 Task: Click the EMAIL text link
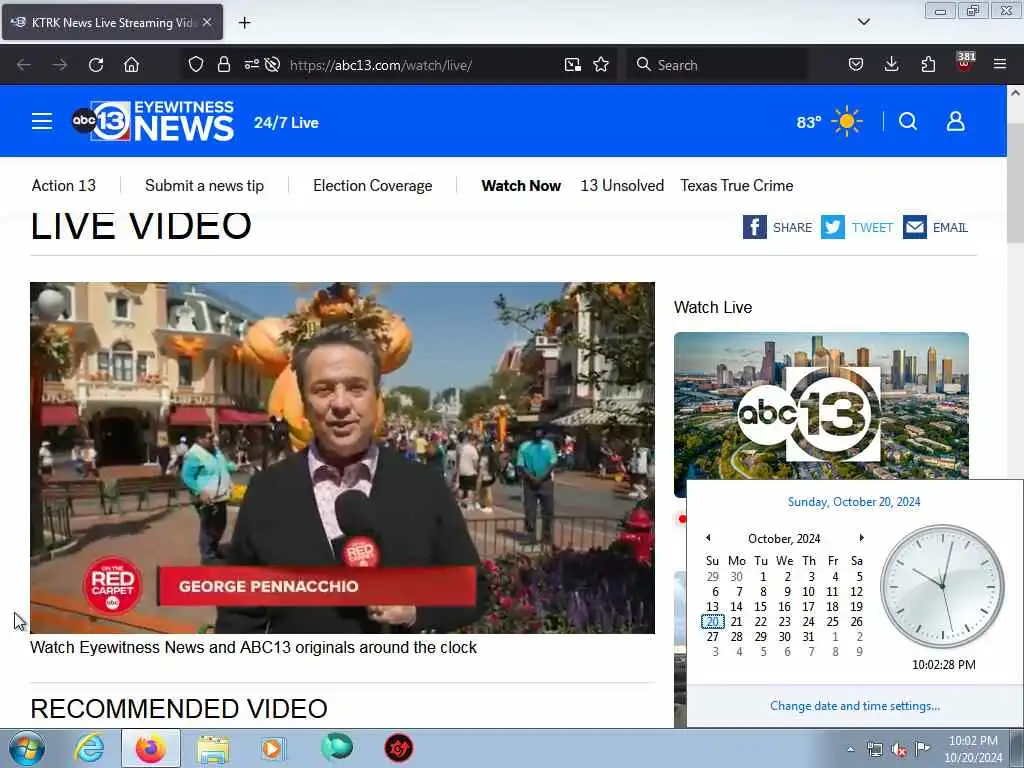click(950, 227)
